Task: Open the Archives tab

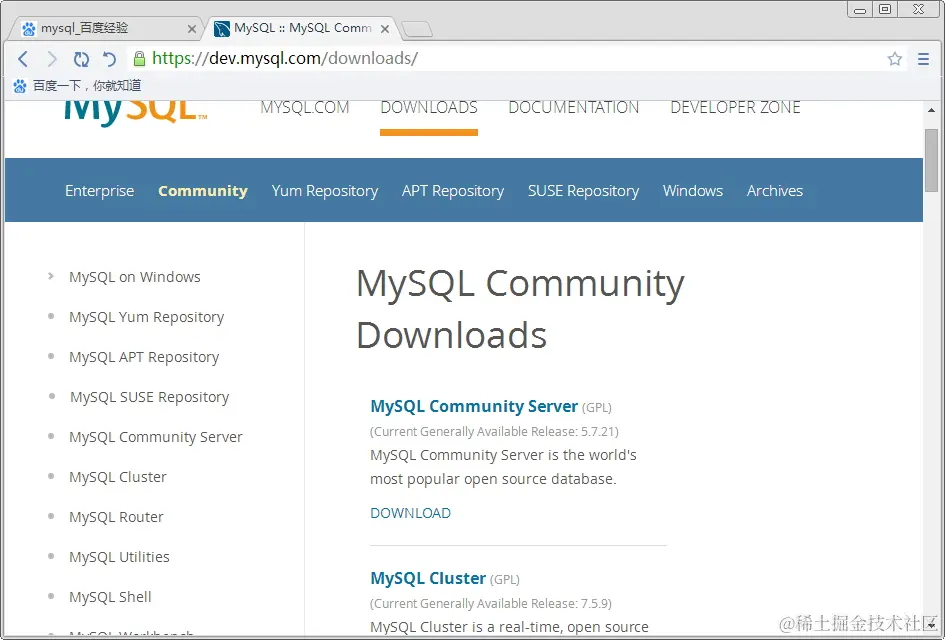Action: click(775, 190)
